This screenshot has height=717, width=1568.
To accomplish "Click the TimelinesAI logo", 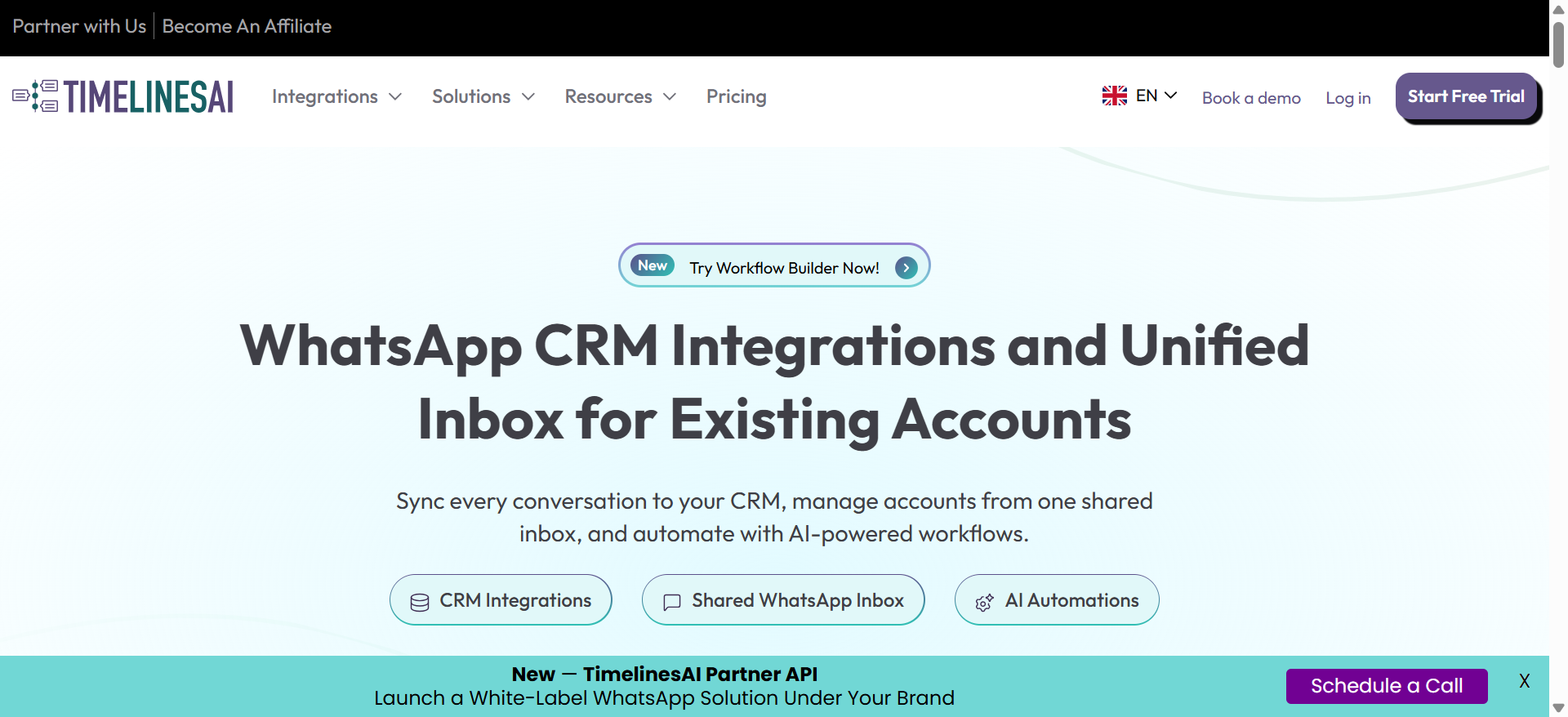I will click(x=122, y=96).
